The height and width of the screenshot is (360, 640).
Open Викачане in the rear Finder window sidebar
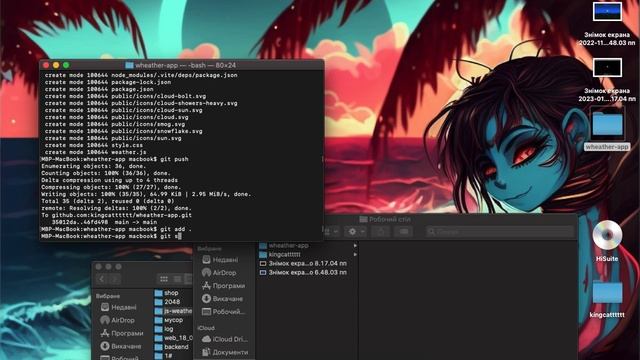122,347
